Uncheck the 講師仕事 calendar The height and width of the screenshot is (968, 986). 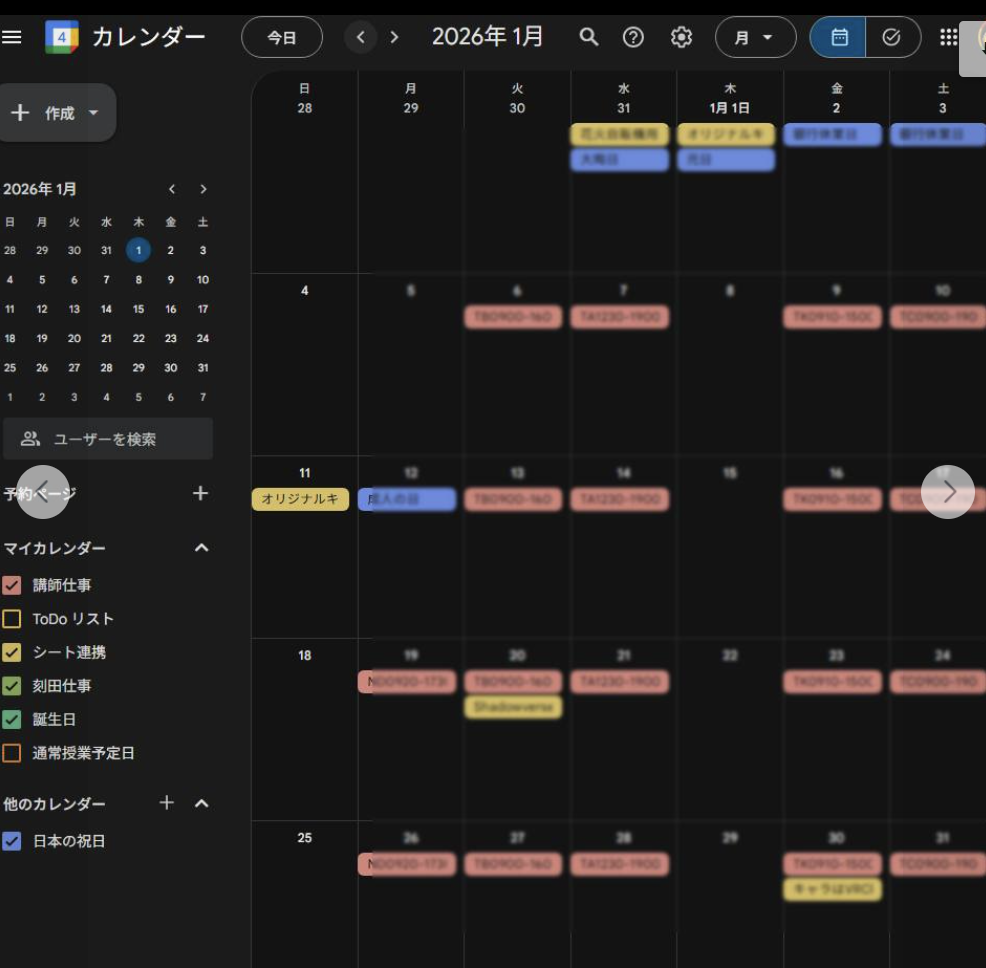[x=12, y=585]
